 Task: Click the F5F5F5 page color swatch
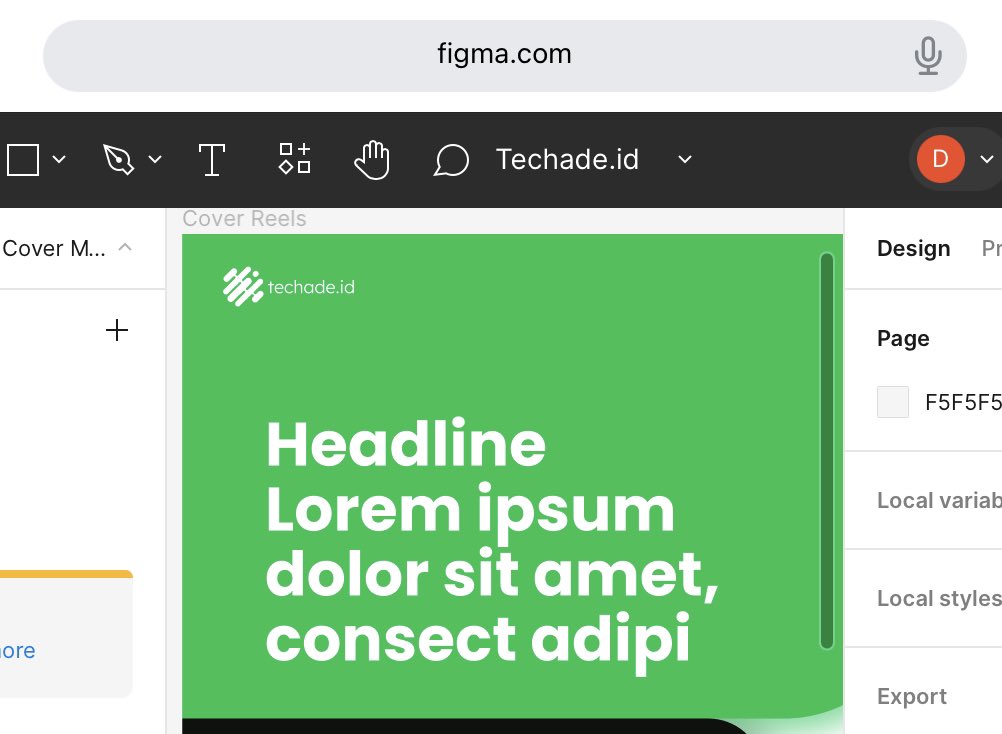[891, 401]
